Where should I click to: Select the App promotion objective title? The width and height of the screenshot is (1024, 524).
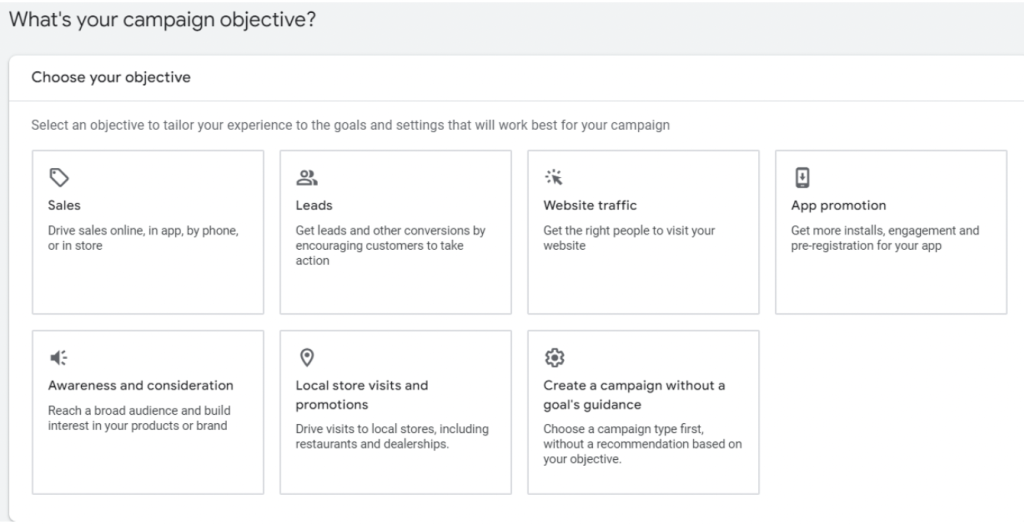[838, 205]
